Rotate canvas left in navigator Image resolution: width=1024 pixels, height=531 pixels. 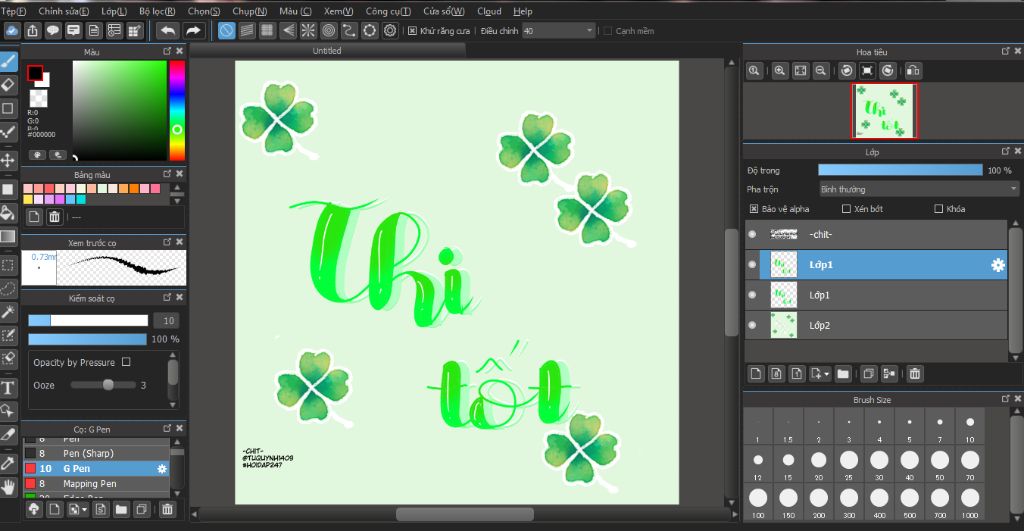point(846,71)
